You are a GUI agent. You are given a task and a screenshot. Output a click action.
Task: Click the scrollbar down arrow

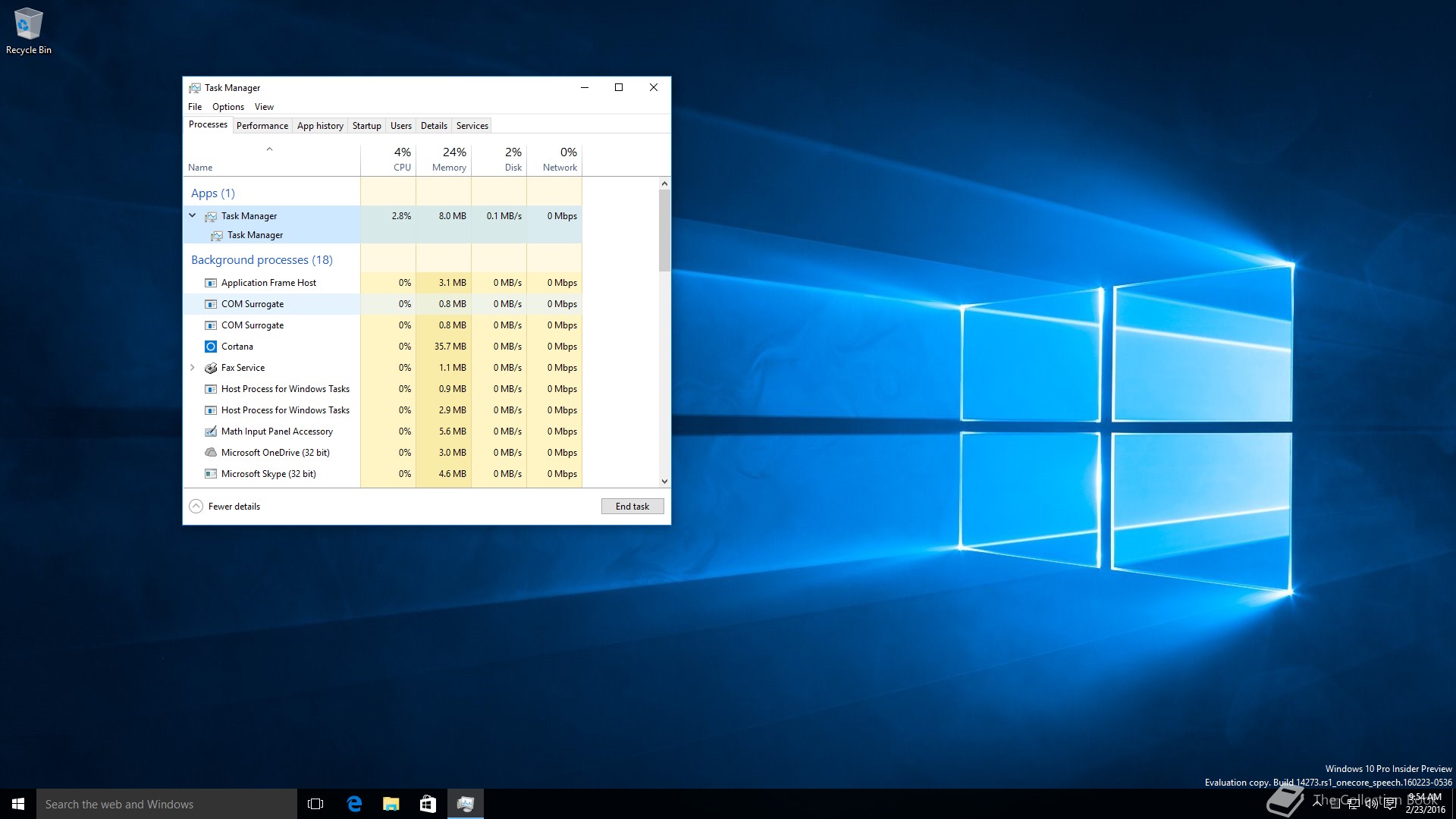click(x=664, y=481)
